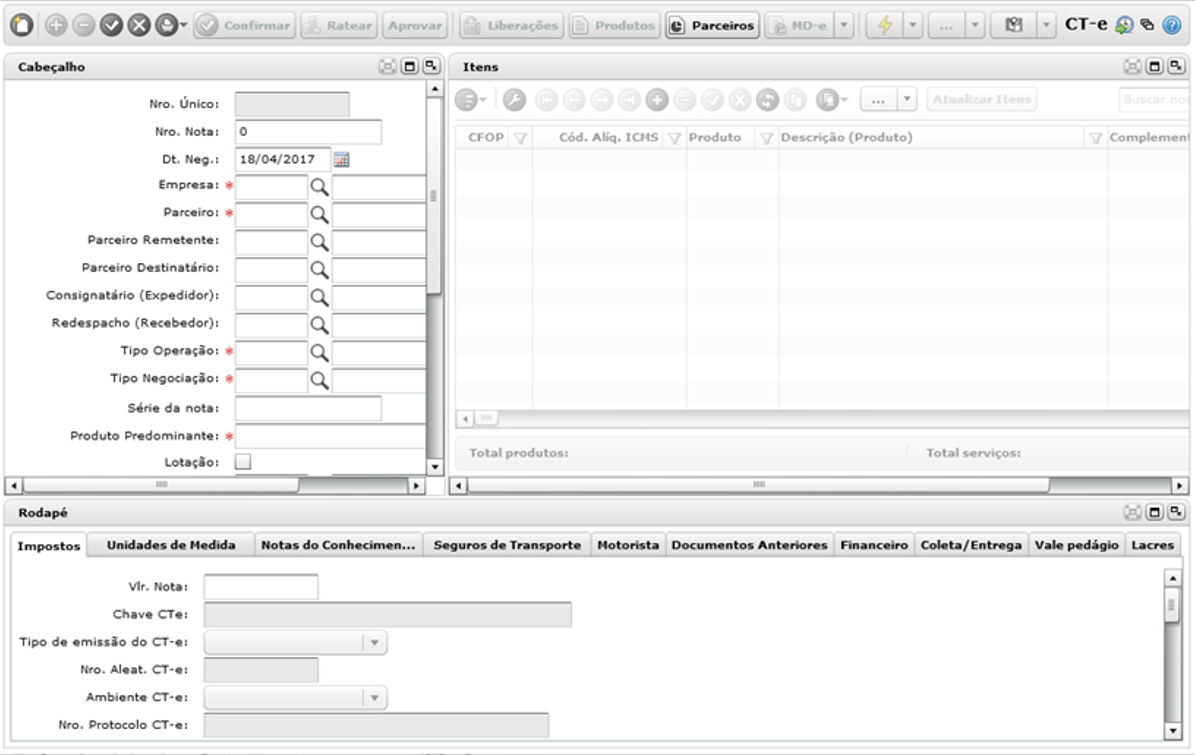Open the Seguros de Transporte tab

click(507, 545)
